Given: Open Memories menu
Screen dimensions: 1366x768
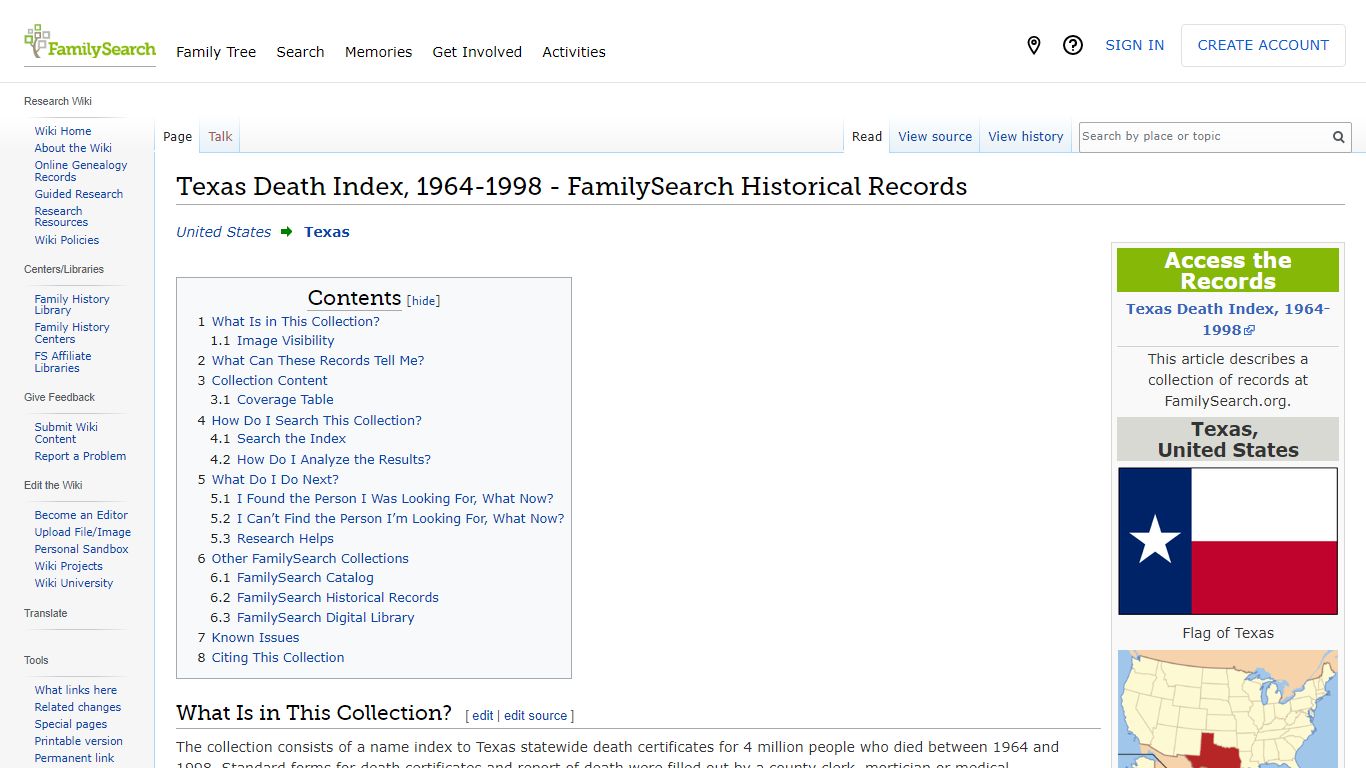Looking at the screenshot, I should [x=378, y=52].
